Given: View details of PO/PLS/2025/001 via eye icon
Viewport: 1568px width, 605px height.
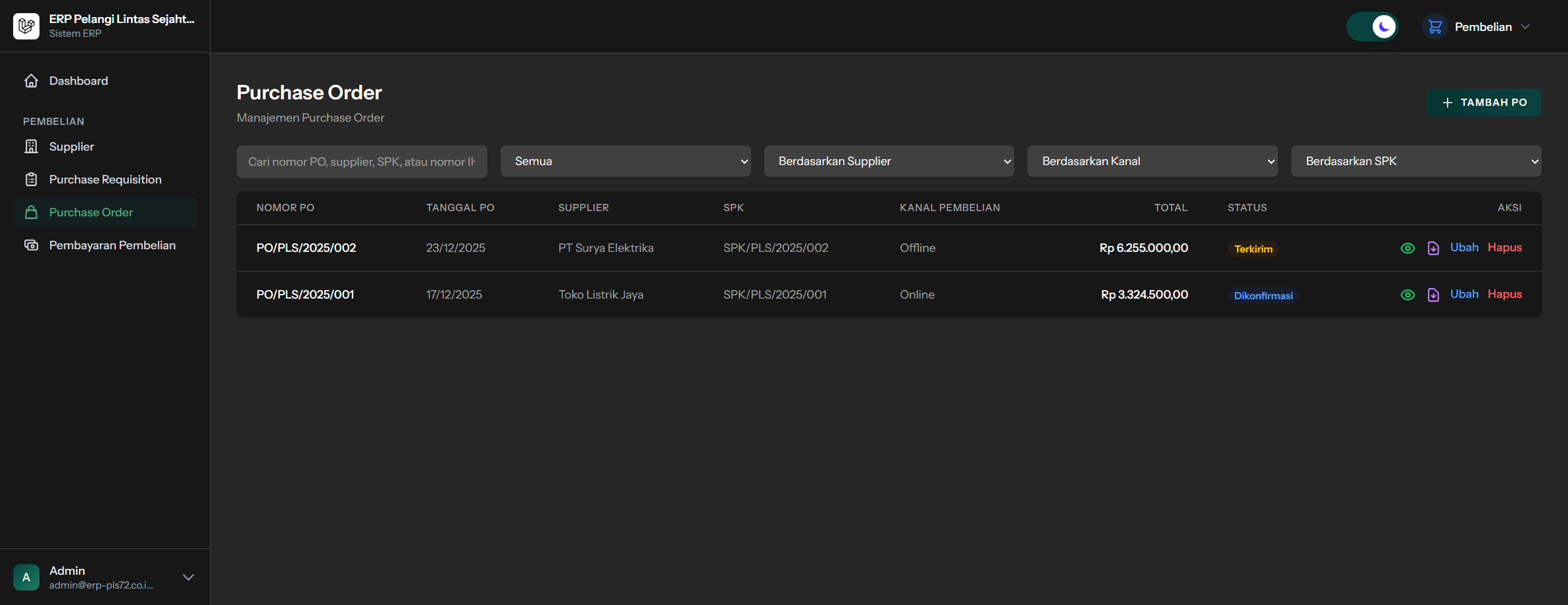Looking at the screenshot, I should click(x=1408, y=295).
